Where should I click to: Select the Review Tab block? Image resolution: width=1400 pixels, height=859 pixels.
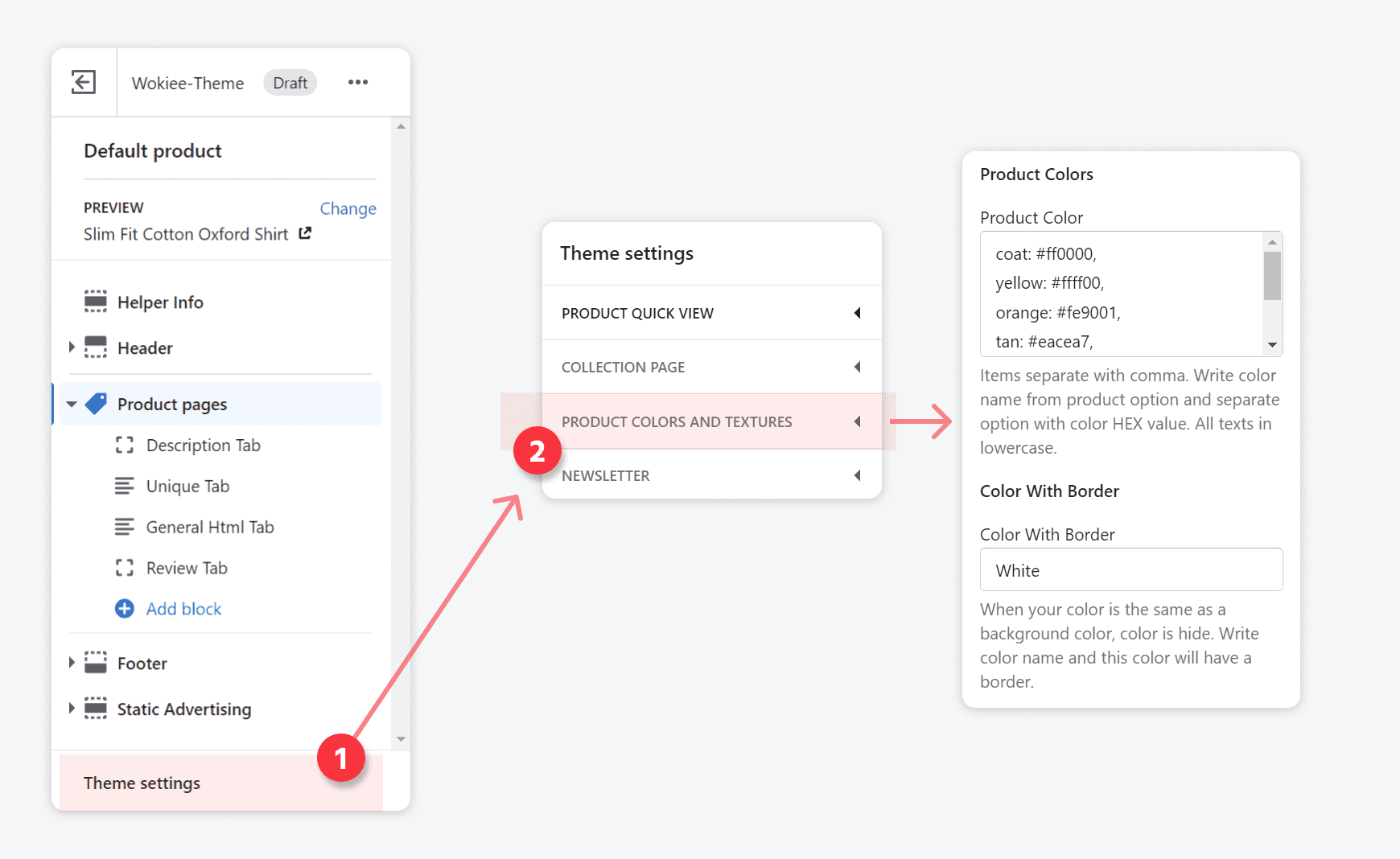coord(187,568)
